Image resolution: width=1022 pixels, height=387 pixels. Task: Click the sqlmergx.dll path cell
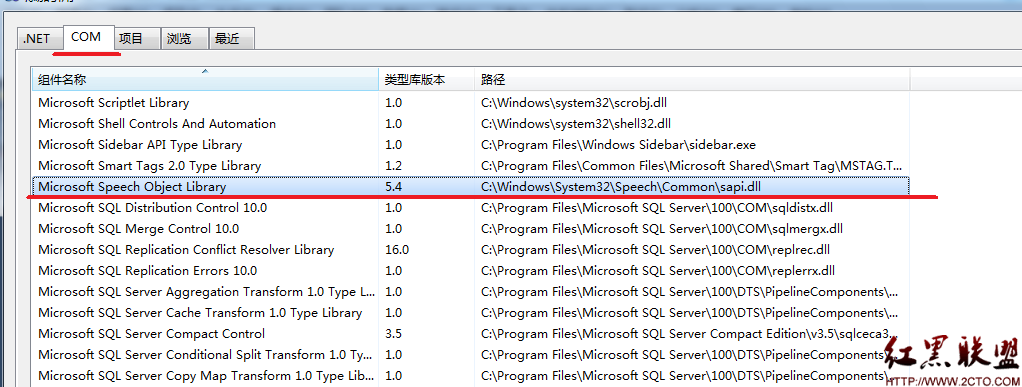click(x=662, y=229)
